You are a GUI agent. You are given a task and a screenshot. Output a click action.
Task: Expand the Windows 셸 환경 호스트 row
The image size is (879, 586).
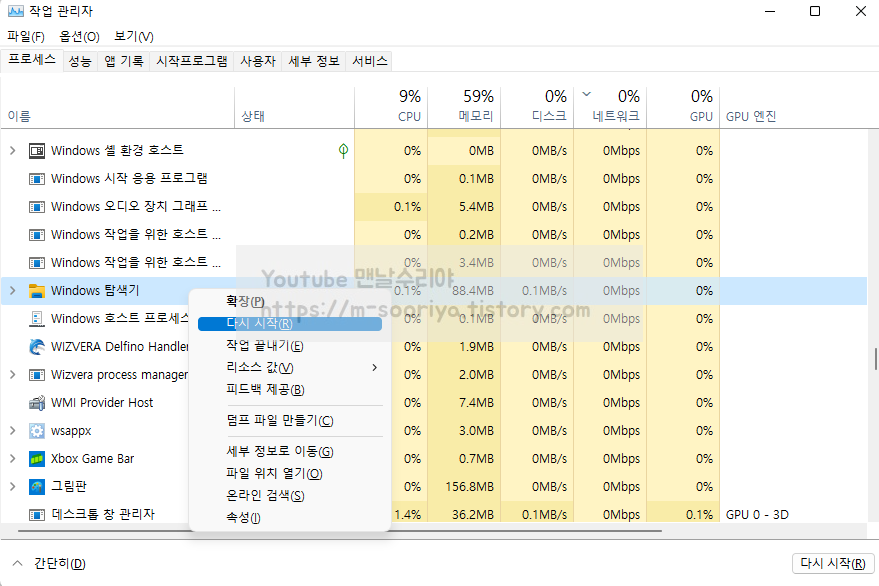[x=12, y=150]
